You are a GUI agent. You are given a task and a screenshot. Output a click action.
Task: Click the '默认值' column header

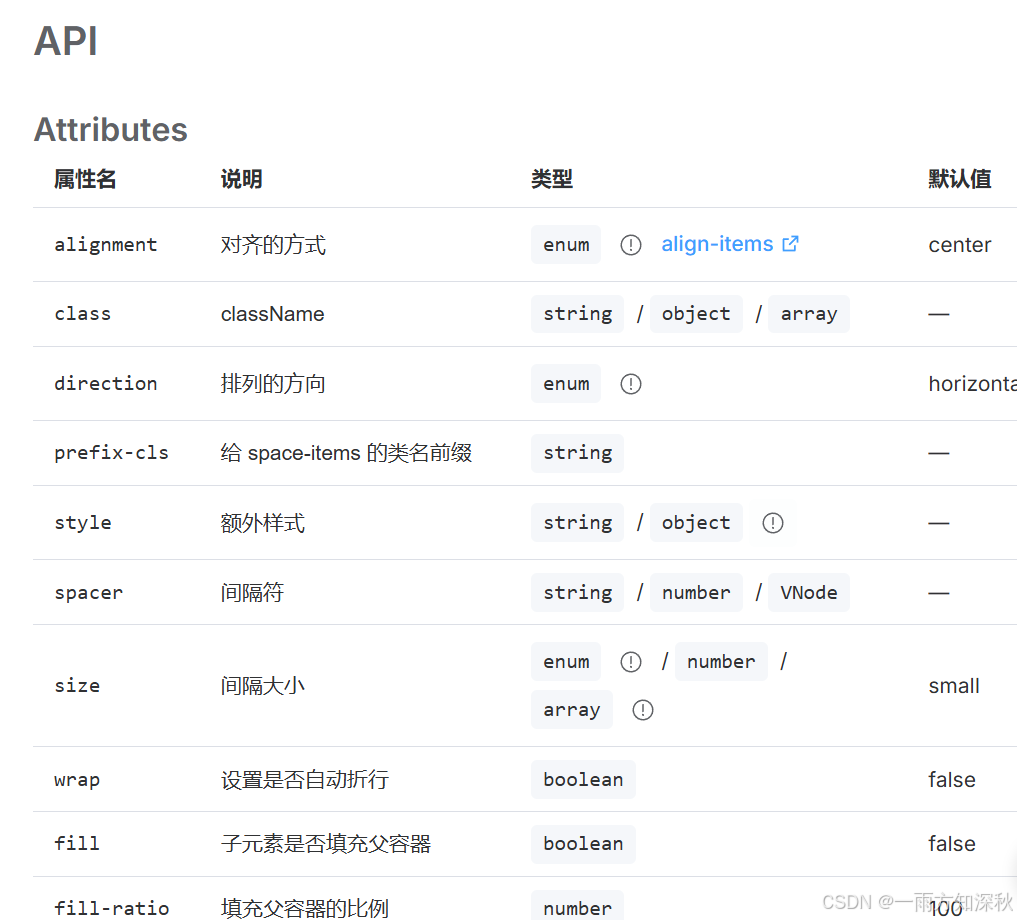pyautogui.click(x=960, y=179)
